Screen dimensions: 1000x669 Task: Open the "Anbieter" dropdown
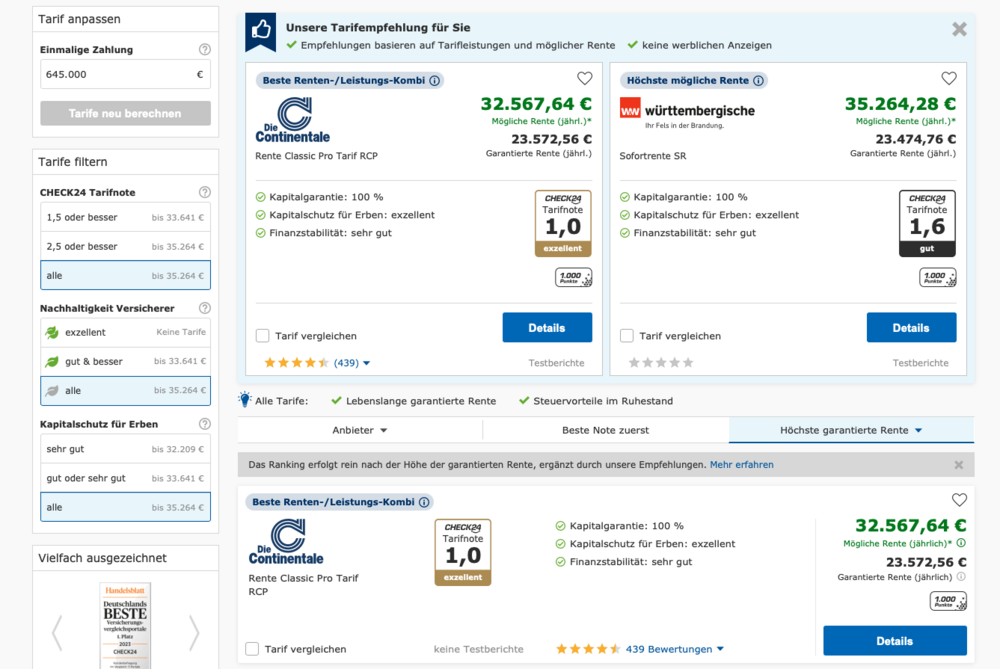(357, 429)
